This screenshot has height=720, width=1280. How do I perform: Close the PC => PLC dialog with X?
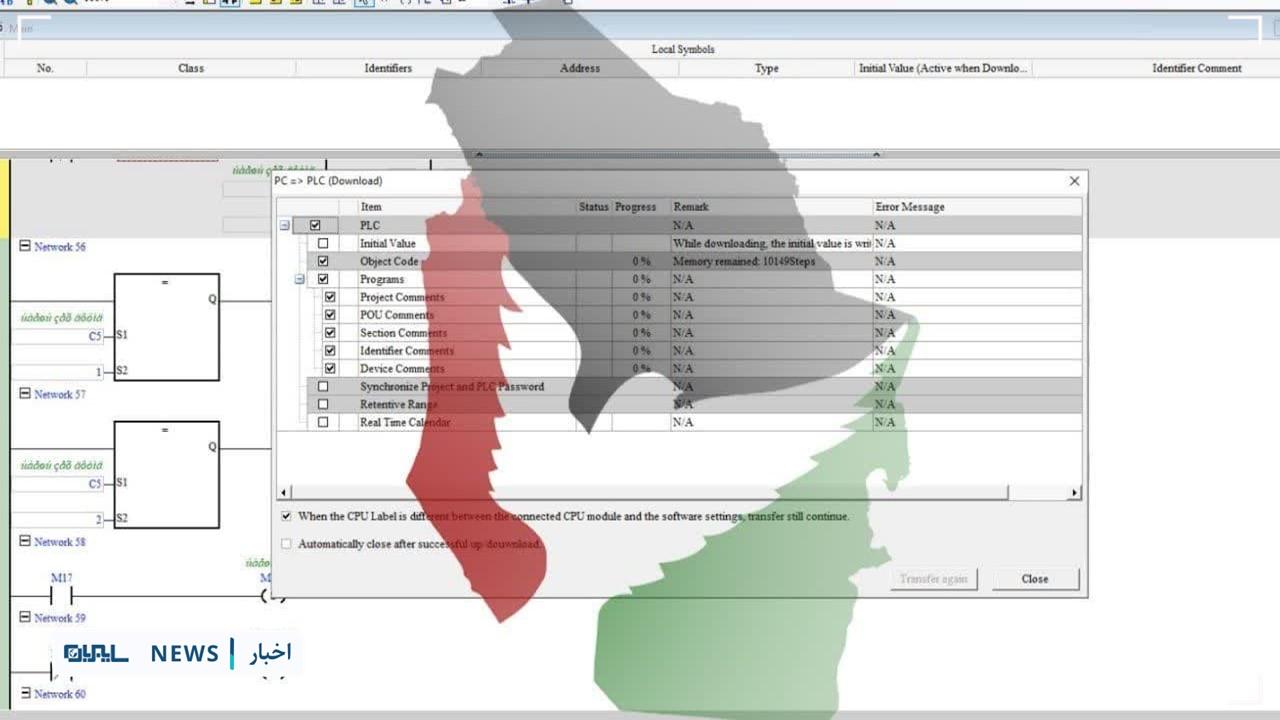click(1074, 181)
